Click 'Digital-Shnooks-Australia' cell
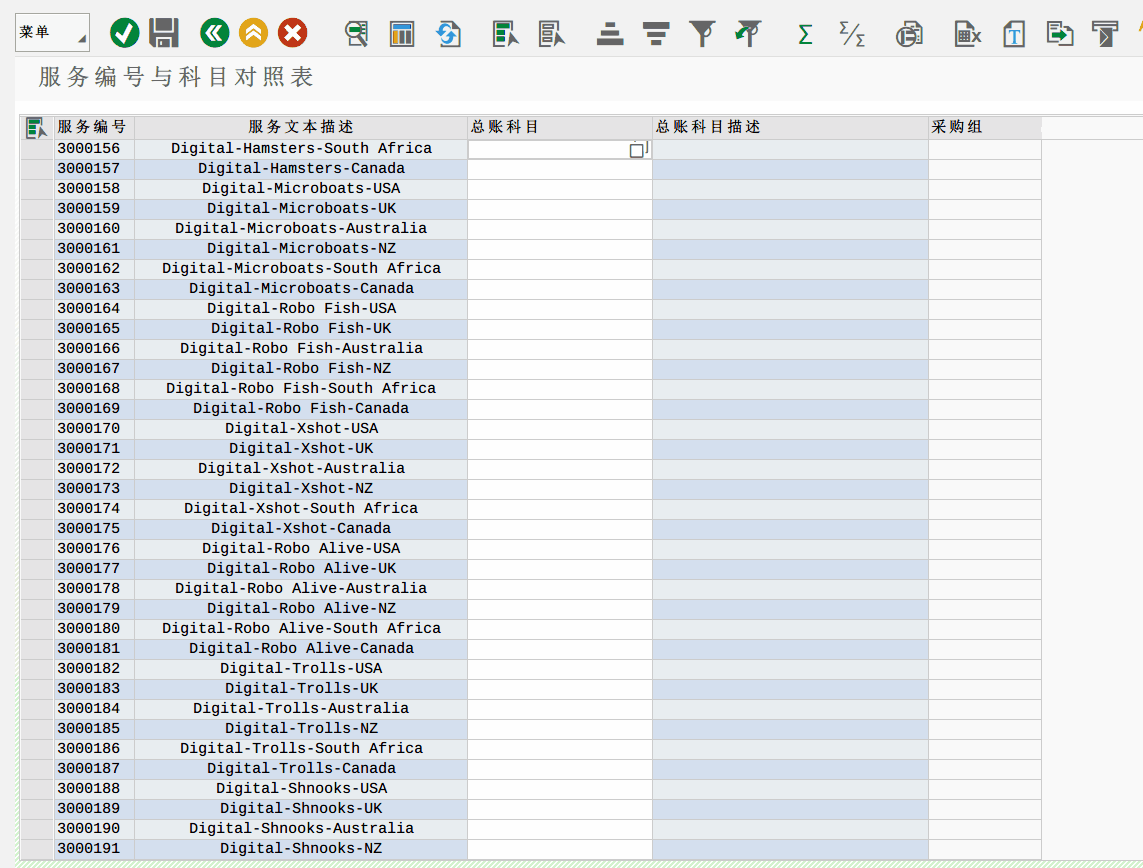Image resolution: width=1143 pixels, height=868 pixels. click(301, 829)
